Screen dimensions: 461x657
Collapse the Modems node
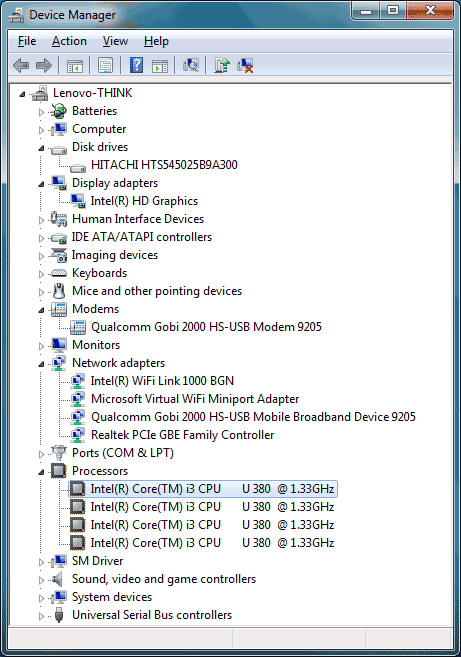(41, 310)
